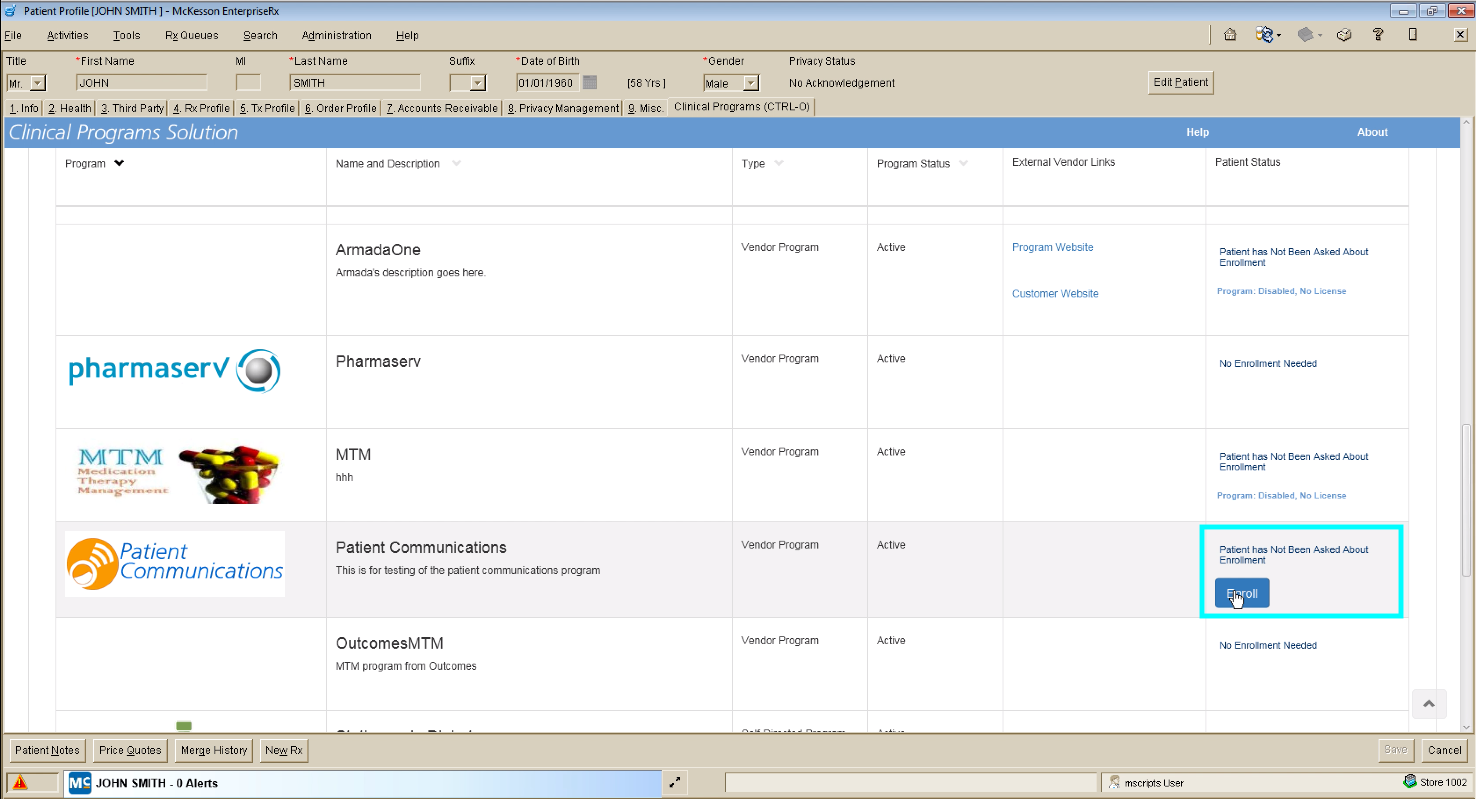Click the warning triangle alert icon
Screen dimensions: 1476x799
tap(20, 783)
